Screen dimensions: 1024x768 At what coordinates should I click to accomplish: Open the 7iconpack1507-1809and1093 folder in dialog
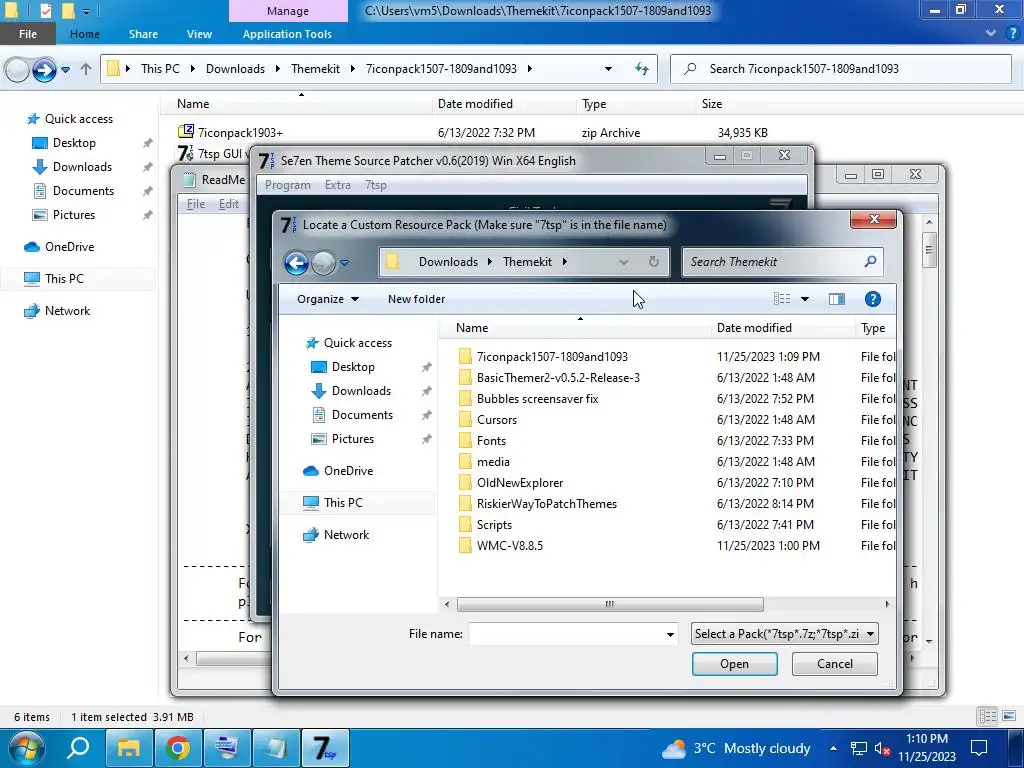[x=552, y=357]
